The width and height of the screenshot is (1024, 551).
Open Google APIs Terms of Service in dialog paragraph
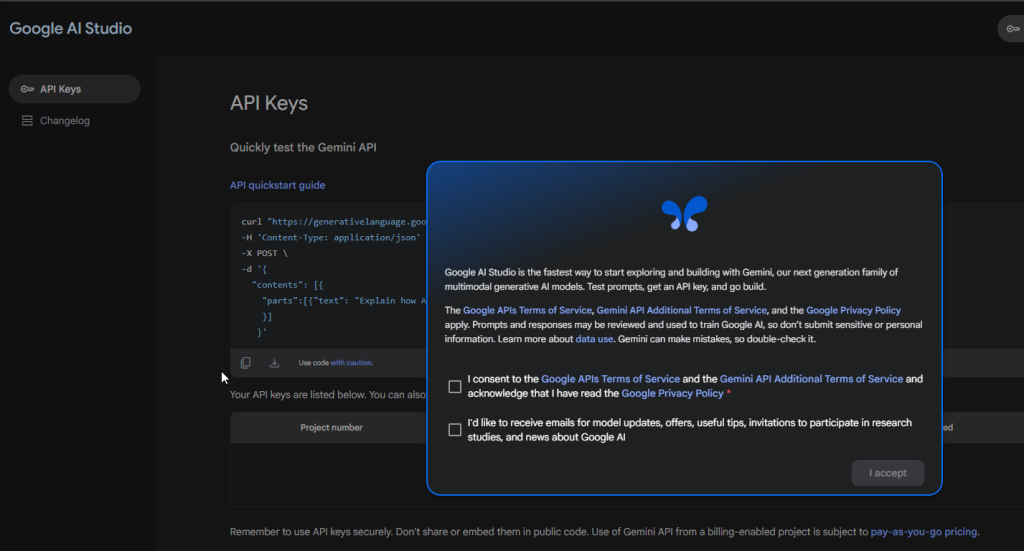[x=527, y=311]
